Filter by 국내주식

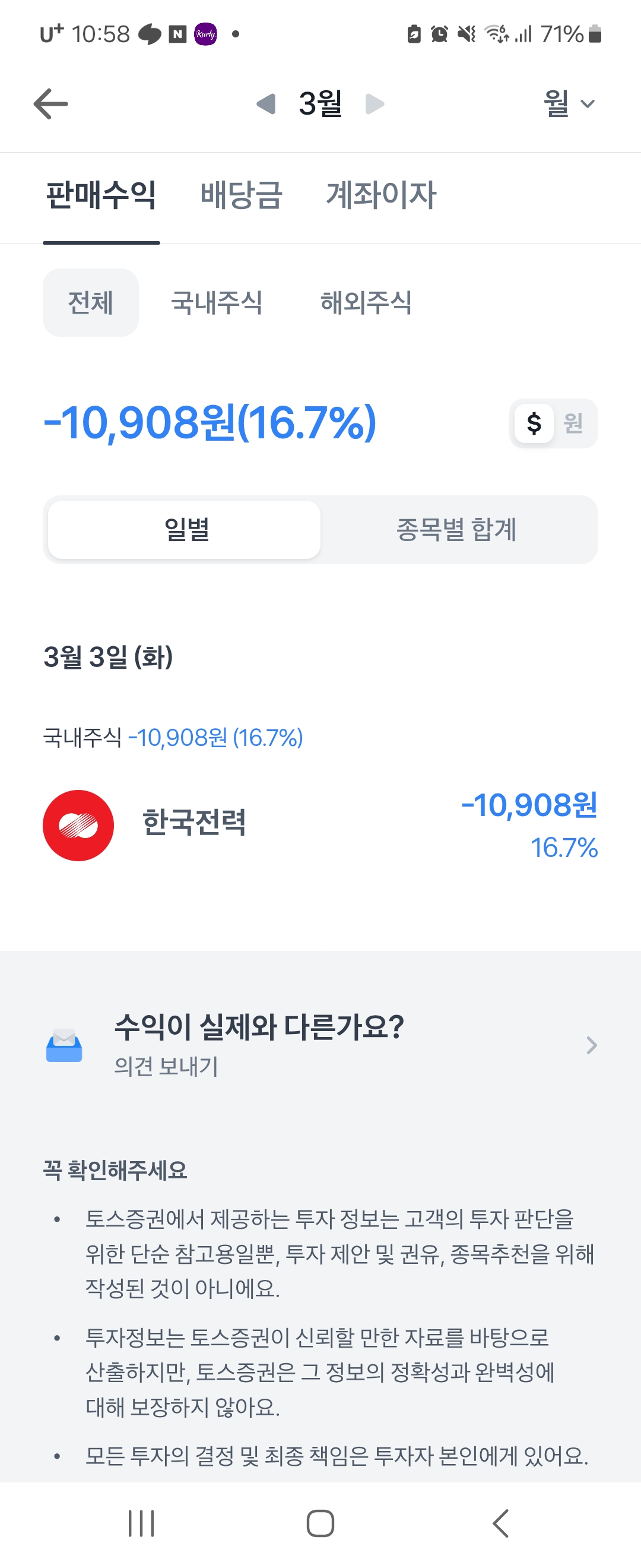pos(217,302)
